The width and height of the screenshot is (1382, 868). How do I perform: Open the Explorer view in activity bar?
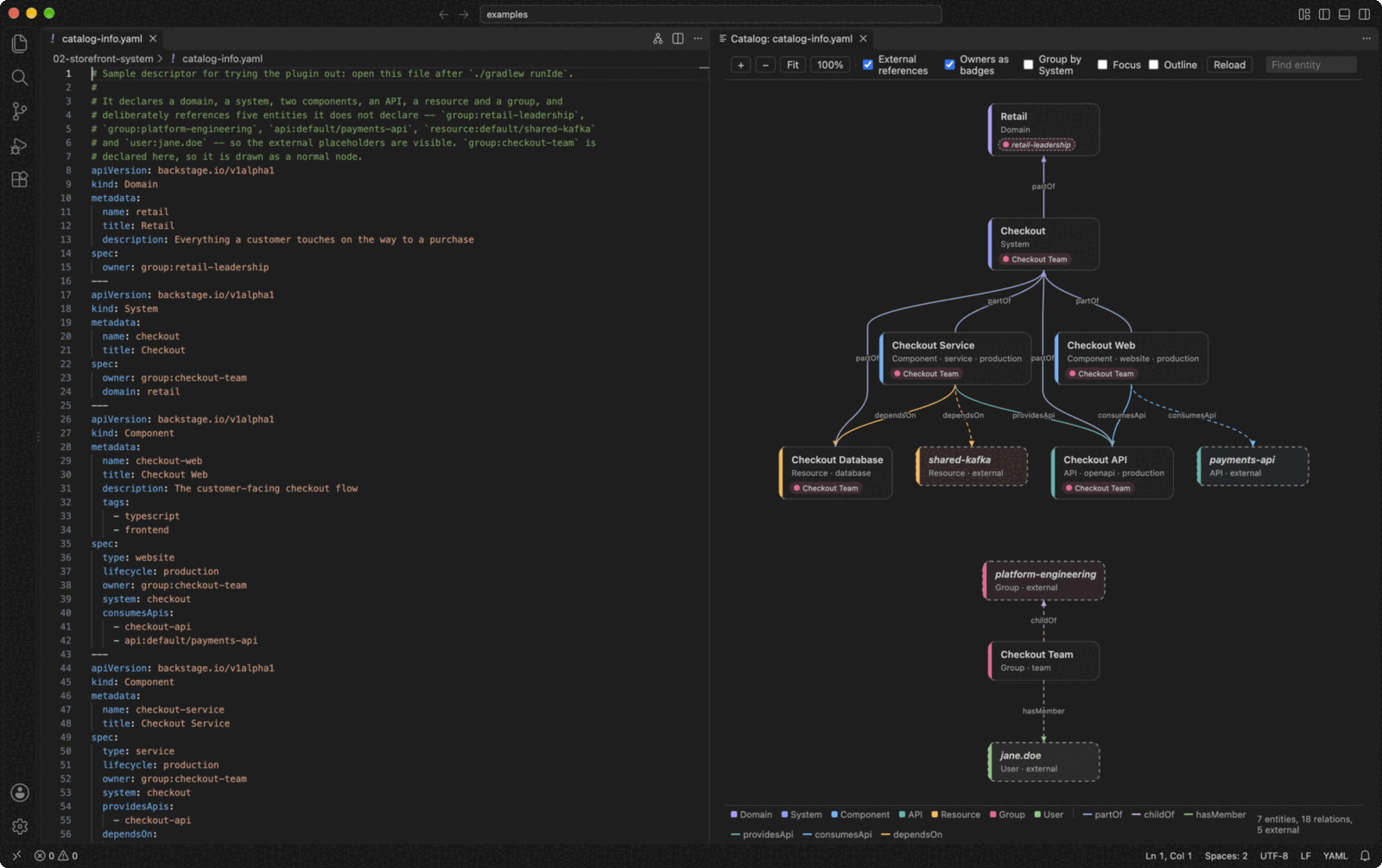point(19,43)
